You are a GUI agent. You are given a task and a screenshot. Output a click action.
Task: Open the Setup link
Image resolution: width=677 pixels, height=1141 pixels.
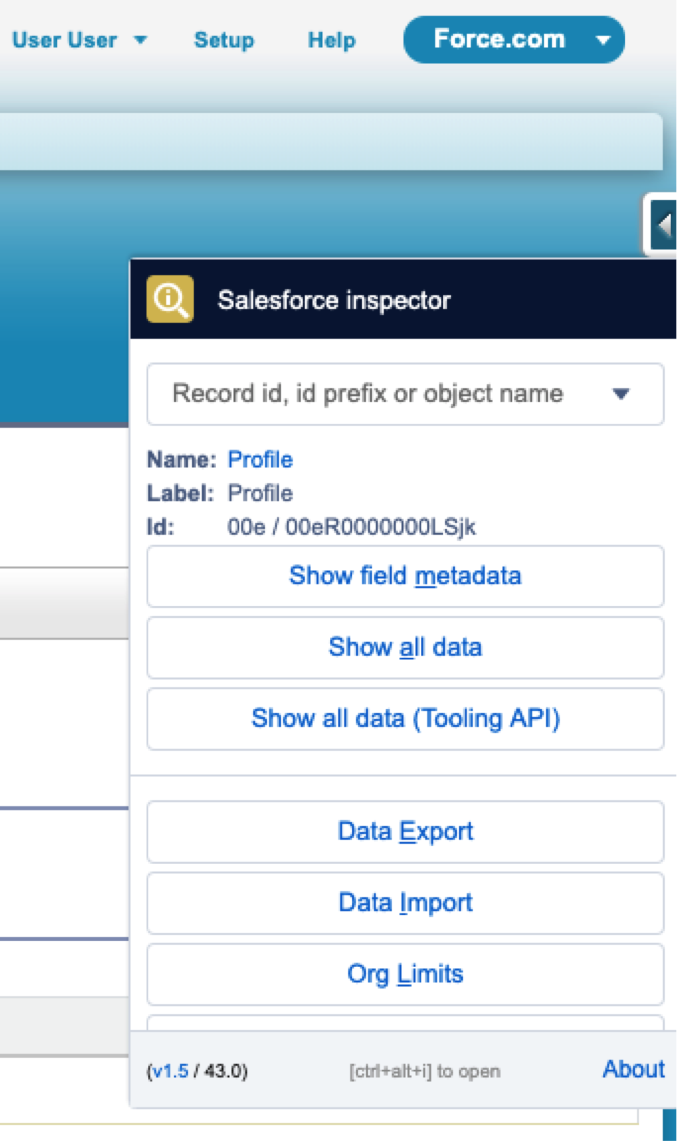tap(224, 40)
